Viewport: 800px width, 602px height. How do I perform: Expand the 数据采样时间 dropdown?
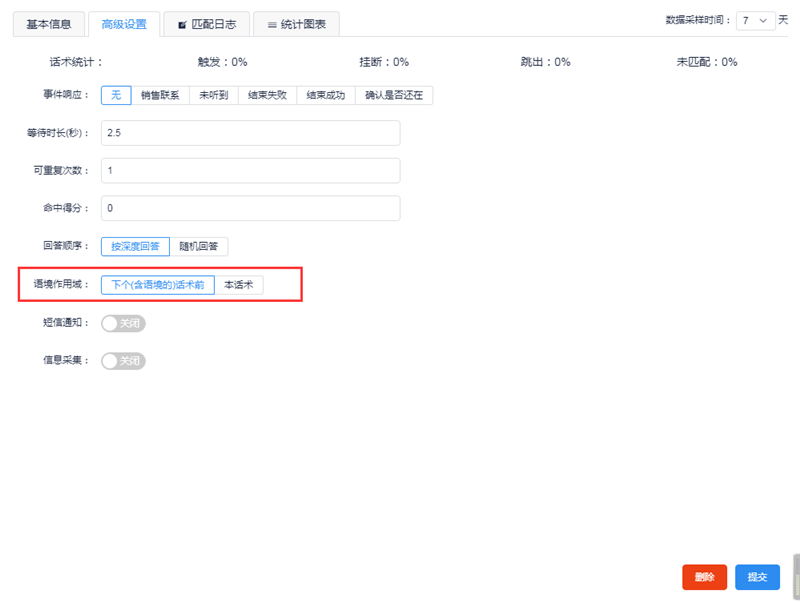pos(754,20)
